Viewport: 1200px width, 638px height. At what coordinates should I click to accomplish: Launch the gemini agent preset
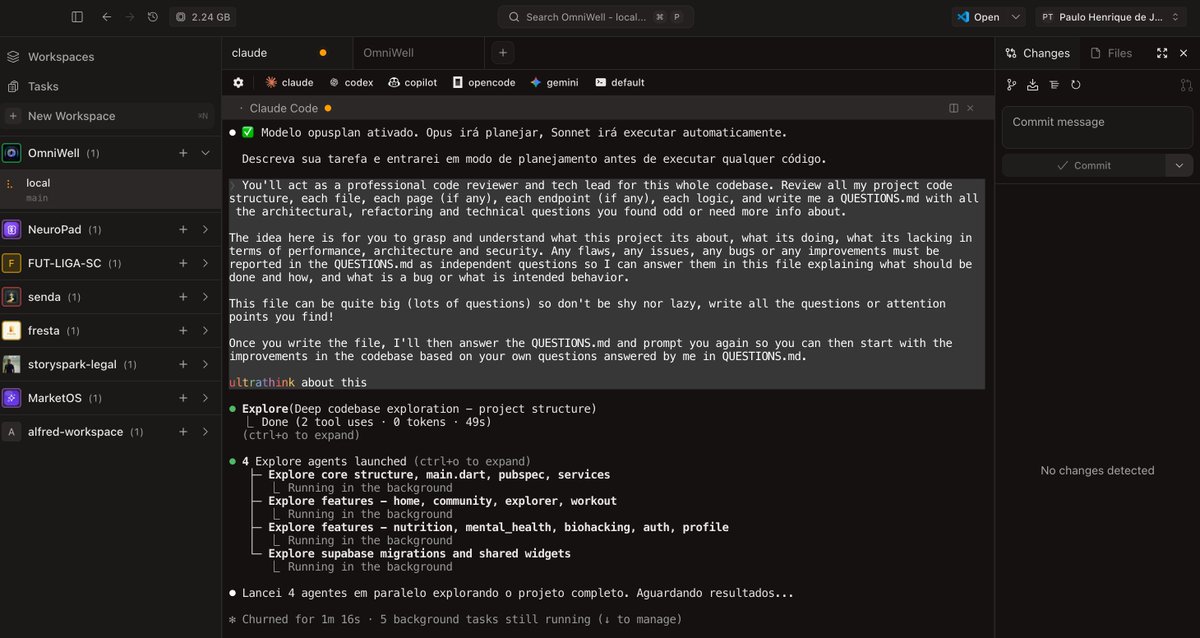pos(555,82)
